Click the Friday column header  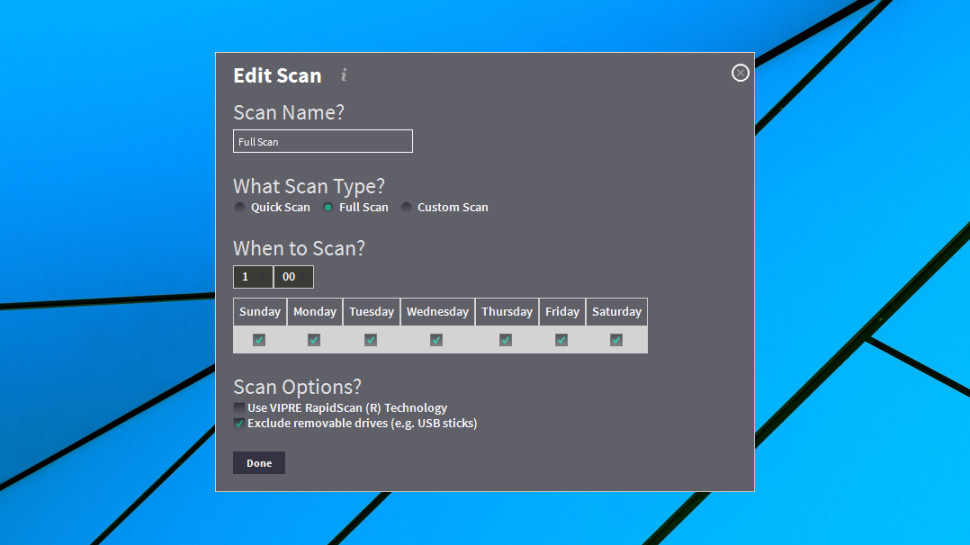(x=562, y=312)
